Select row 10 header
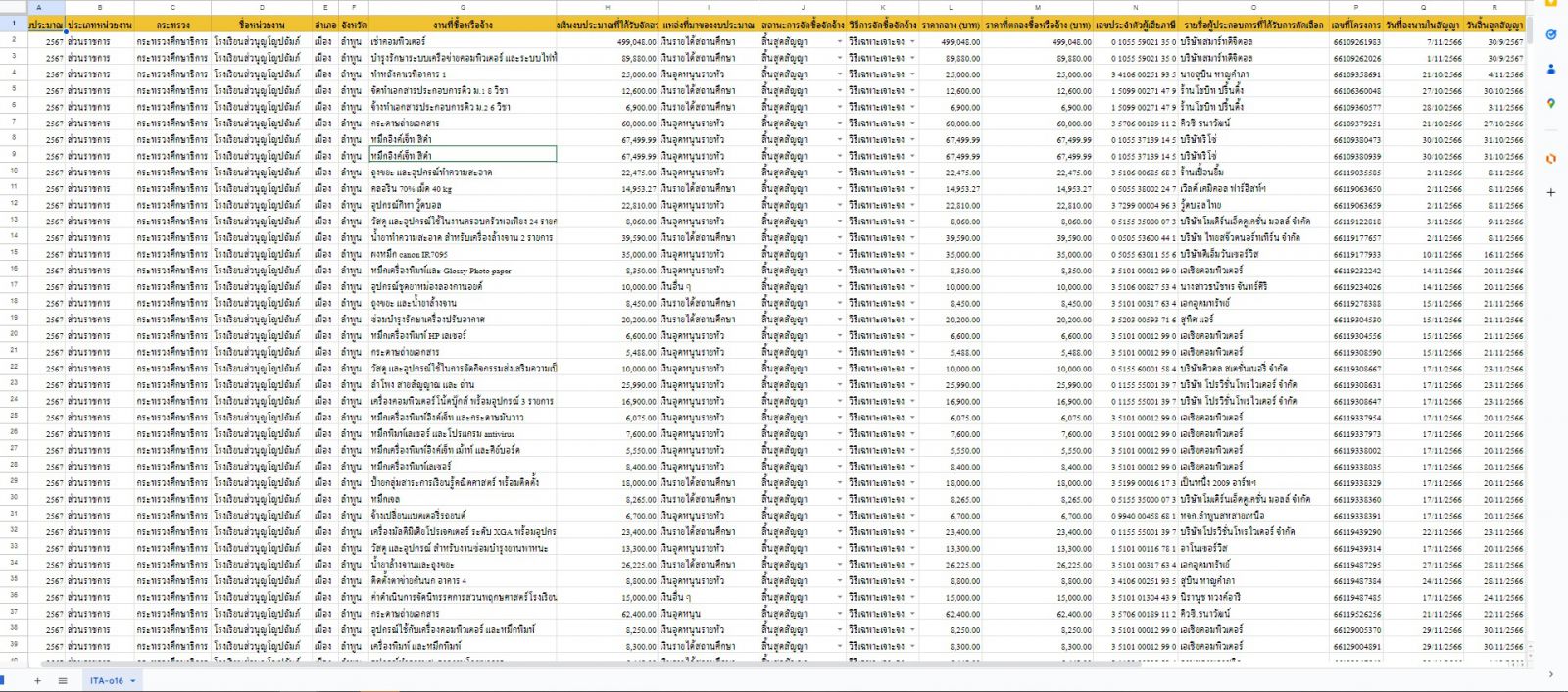This screenshot has height=692, width=1568. tap(14, 172)
